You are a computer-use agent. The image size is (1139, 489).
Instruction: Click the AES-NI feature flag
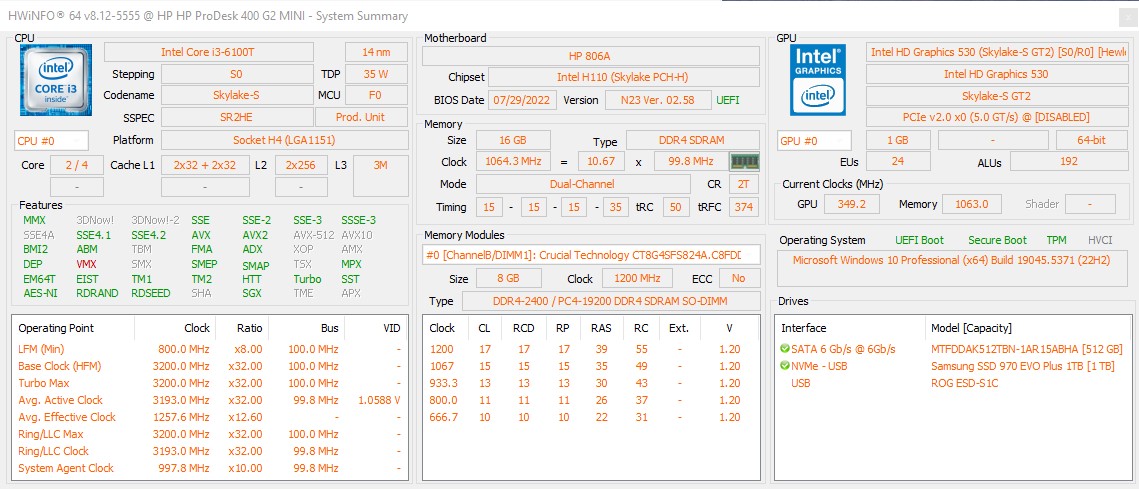[x=40, y=294]
